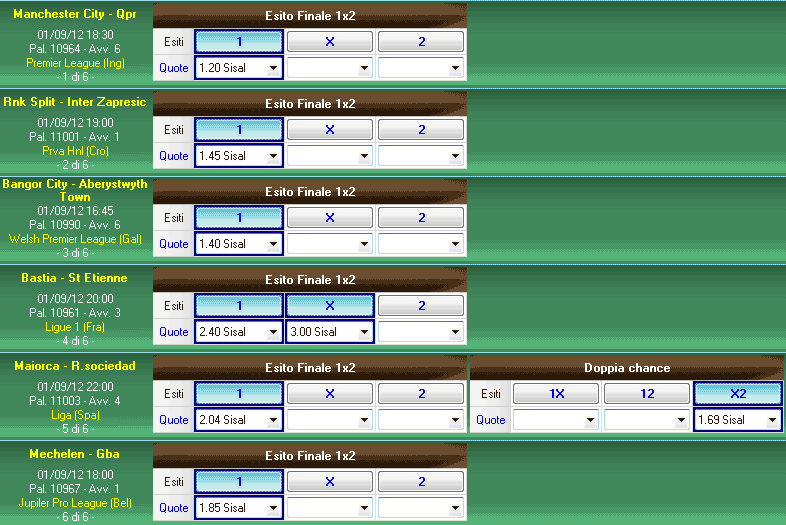Click the Premier League (Ing) league label
This screenshot has width=786, height=525.
click(75, 63)
